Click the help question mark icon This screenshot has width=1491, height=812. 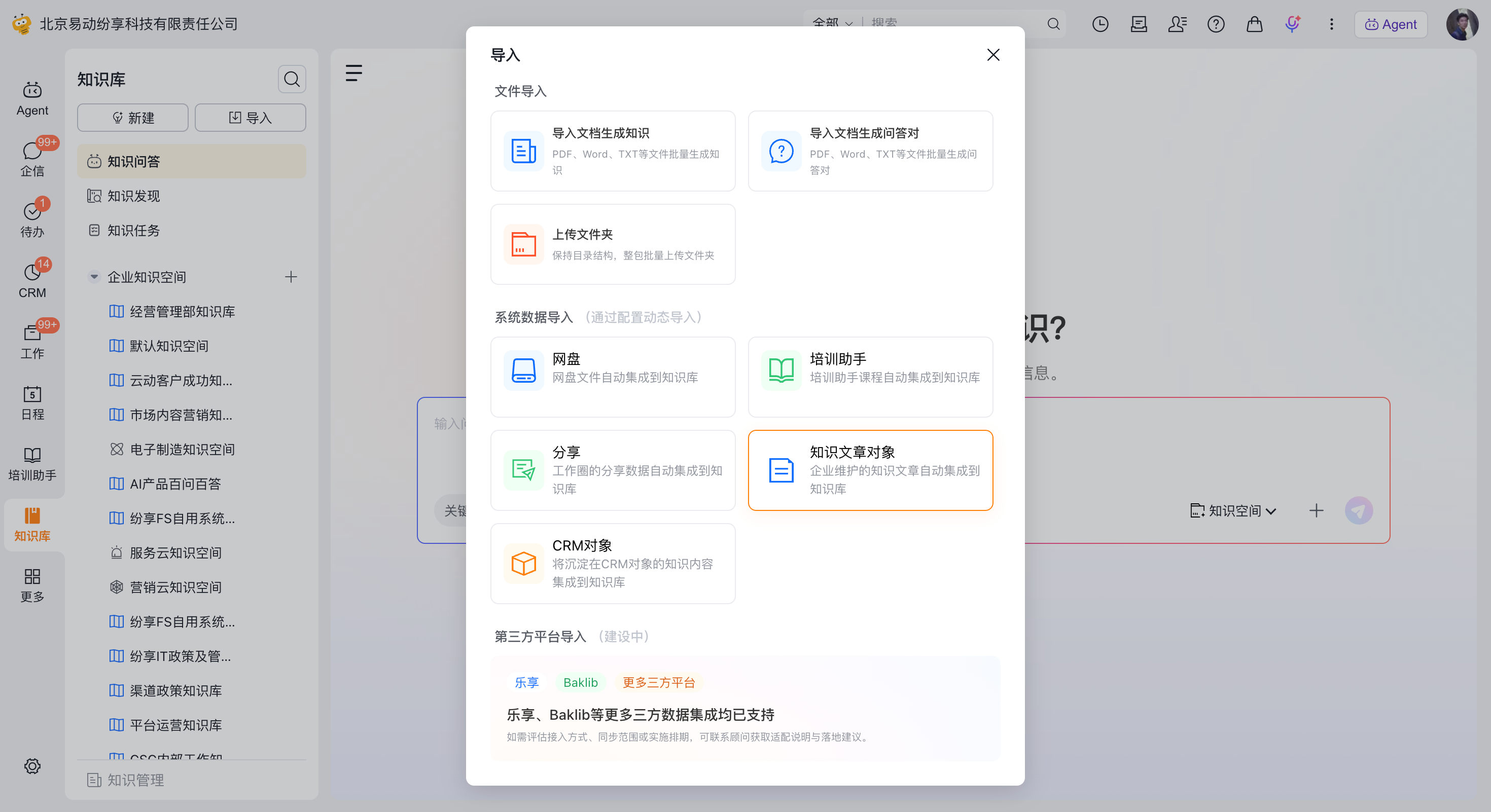1216,24
